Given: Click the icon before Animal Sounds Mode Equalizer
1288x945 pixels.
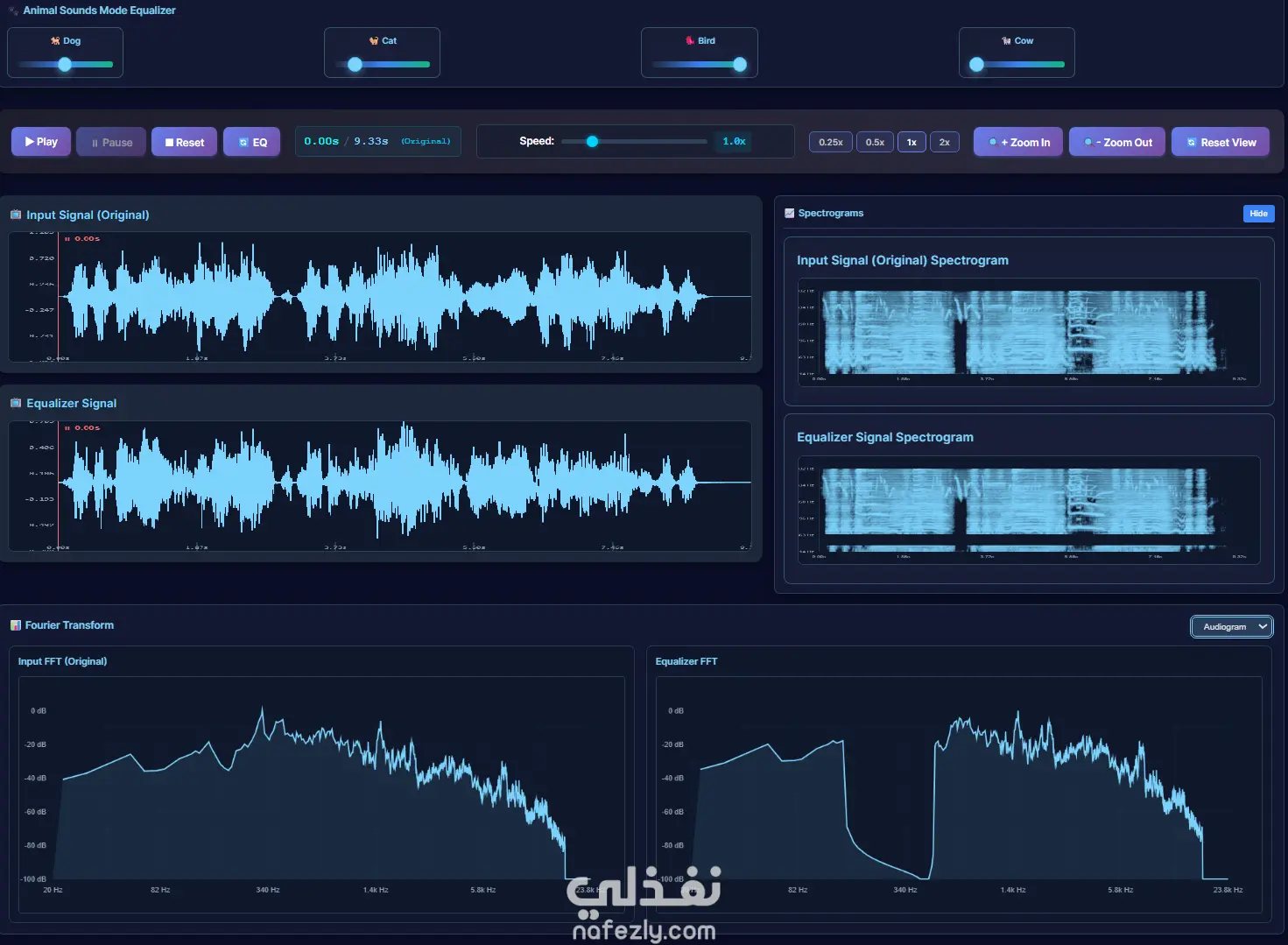Looking at the screenshot, I should pyautogui.click(x=13, y=11).
